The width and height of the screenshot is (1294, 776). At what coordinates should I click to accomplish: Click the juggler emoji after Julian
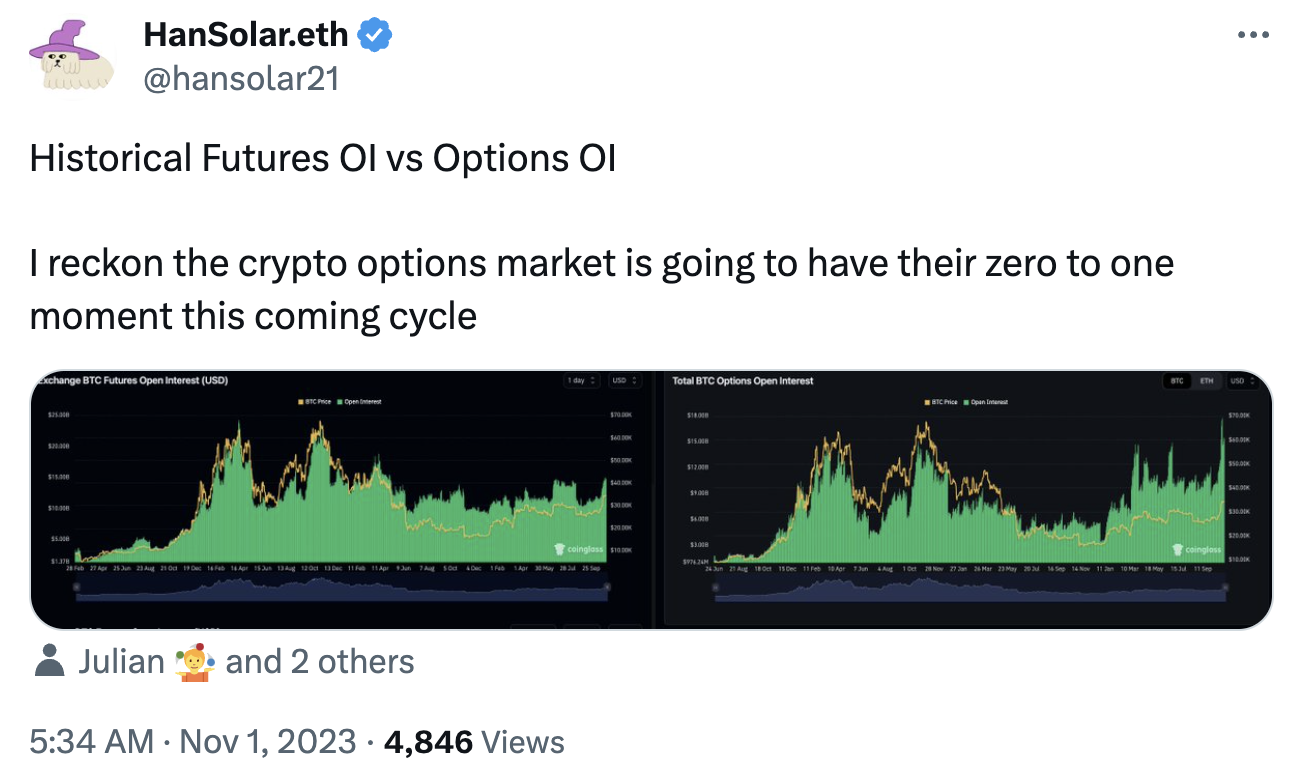coord(195,662)
